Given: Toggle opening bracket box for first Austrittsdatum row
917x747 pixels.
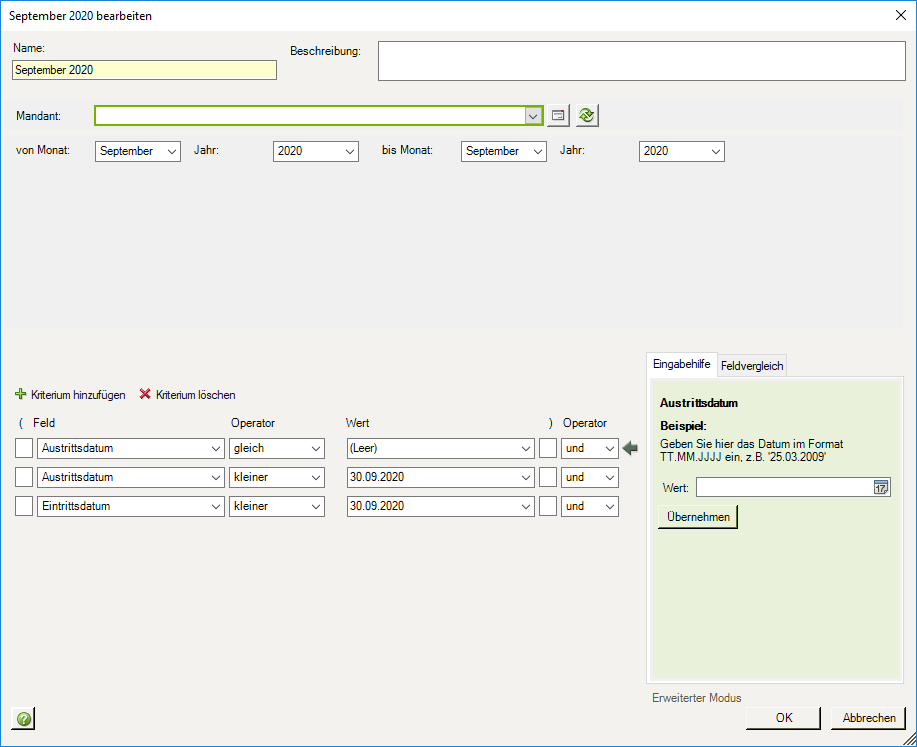Looking at the screenshot, I should (24, 449).
